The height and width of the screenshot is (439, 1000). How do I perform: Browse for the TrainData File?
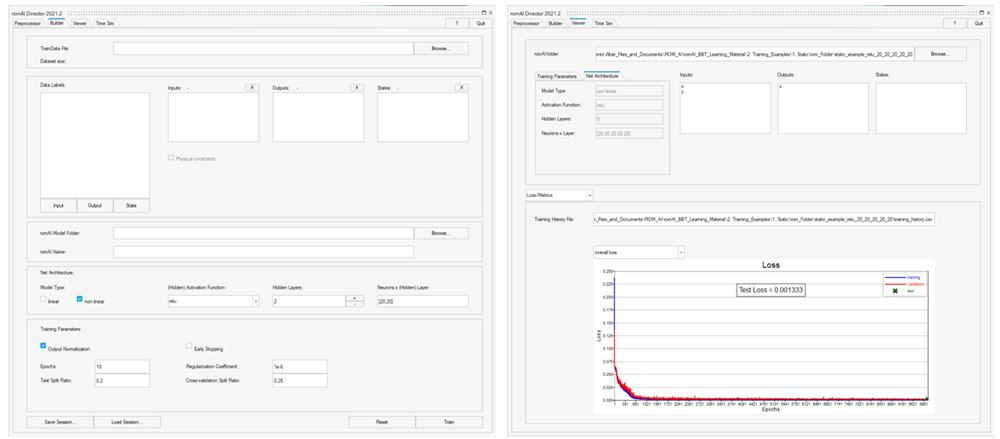point(441,48)
